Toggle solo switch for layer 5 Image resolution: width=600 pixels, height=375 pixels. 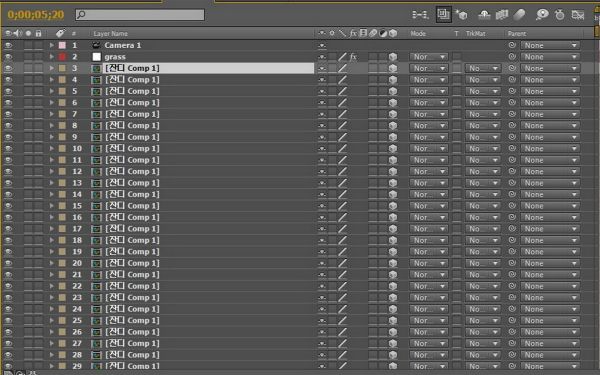[28, 91]
